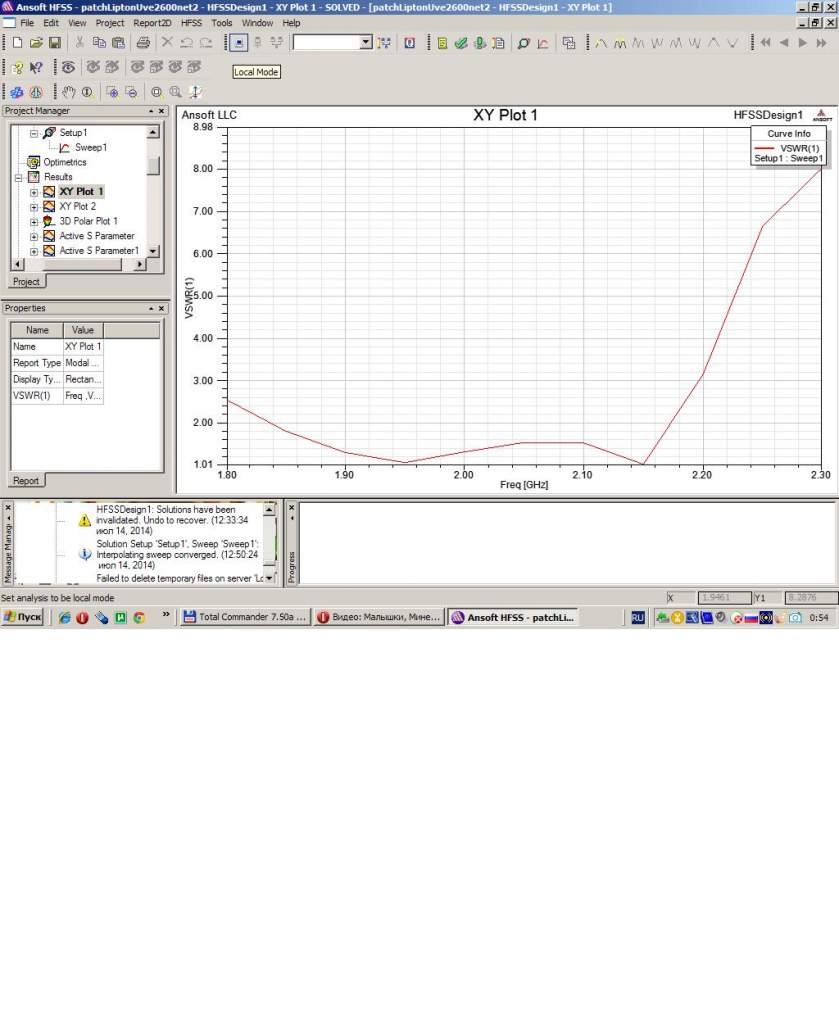The width and height of the screenshot is (839, 1024).
Task: Expand the Active S Parameter node
Action: [x=34, y=236]
